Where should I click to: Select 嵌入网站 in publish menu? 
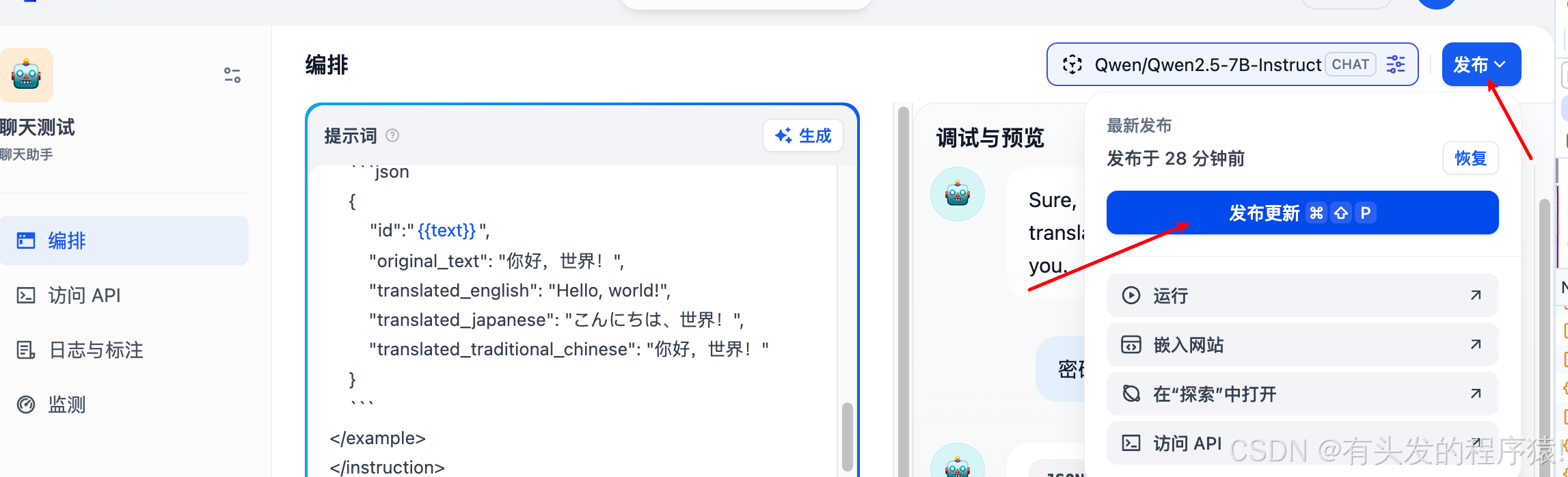click(x=1303, y=344)
